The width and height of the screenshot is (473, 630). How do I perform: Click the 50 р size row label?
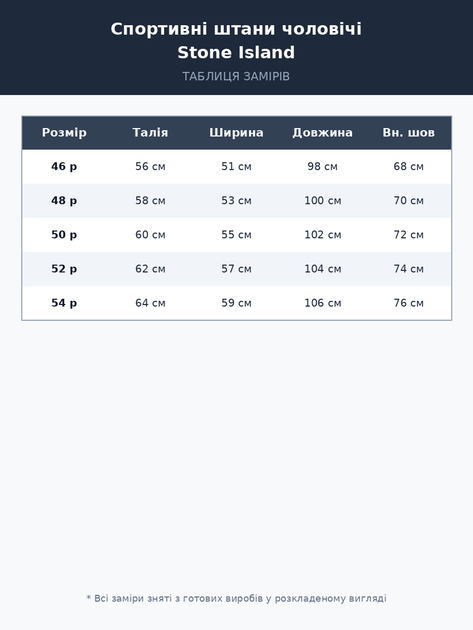[x=64, y=235]
